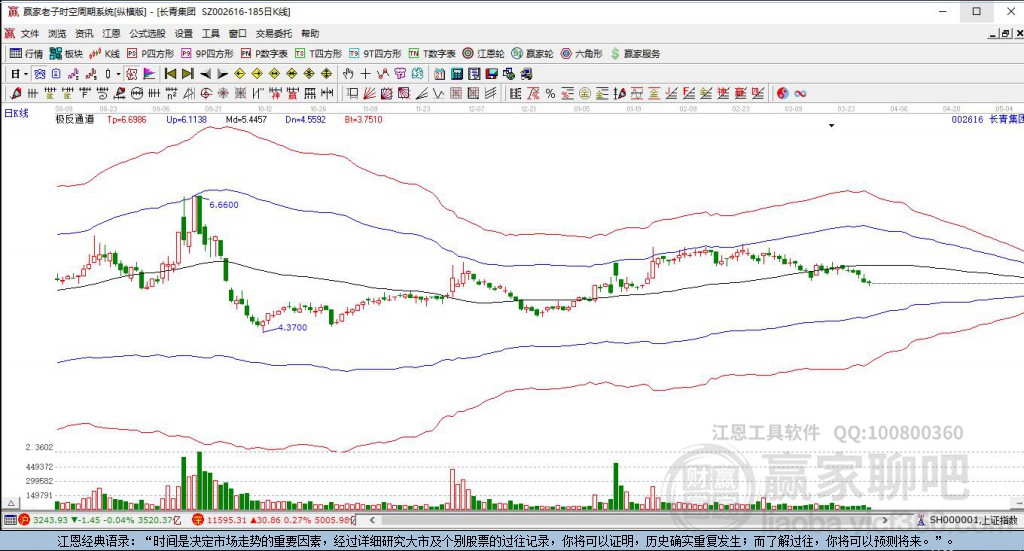The height and width of the screenshot is (551, 1024).
Task: Expand the triangle button above the status bar
Action: [10, 503]
